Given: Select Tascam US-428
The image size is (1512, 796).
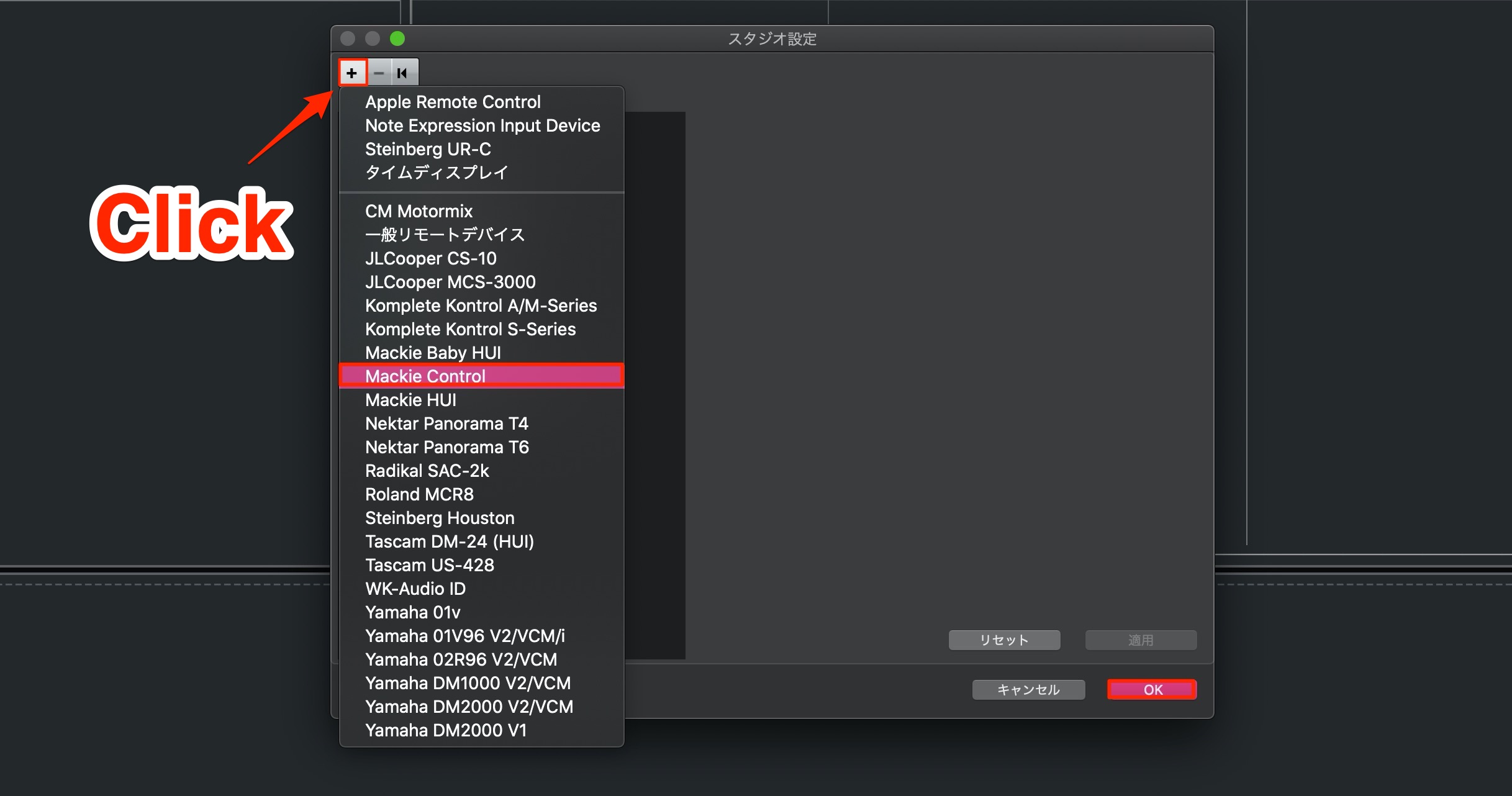Looking at the screenshot, I should (481, 565).
